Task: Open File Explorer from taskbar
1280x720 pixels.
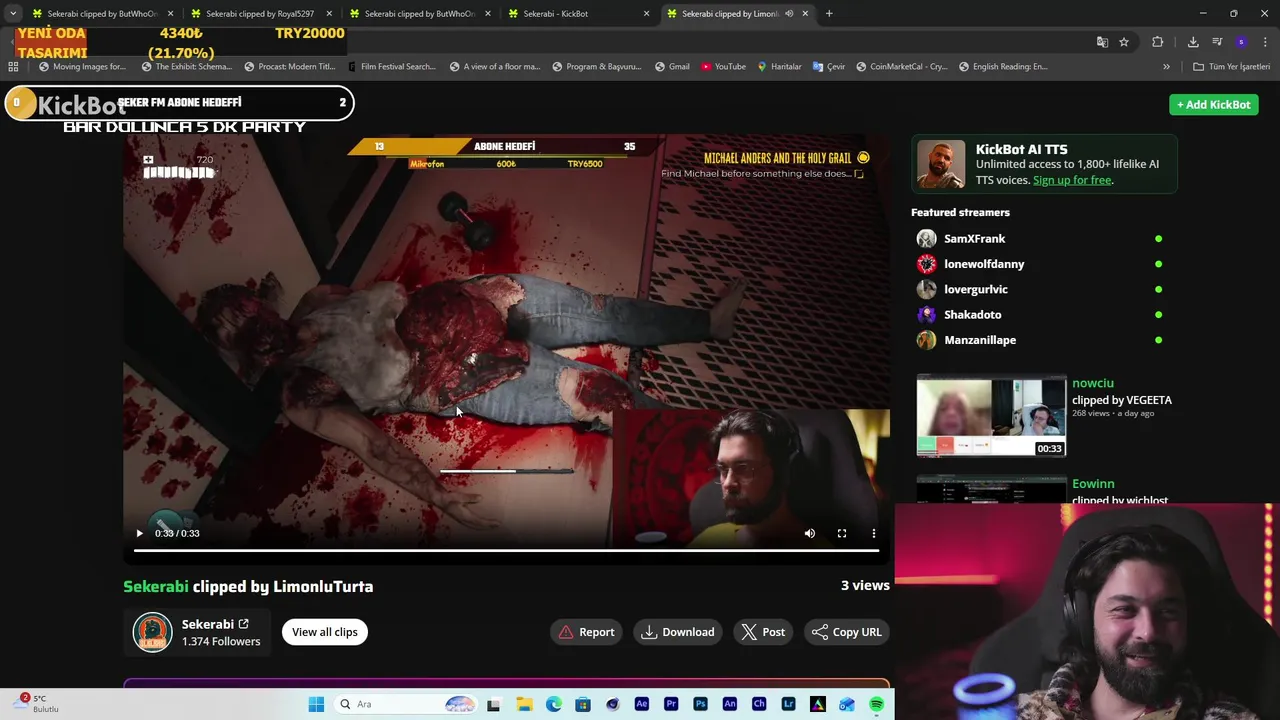Action: (524, 704)
